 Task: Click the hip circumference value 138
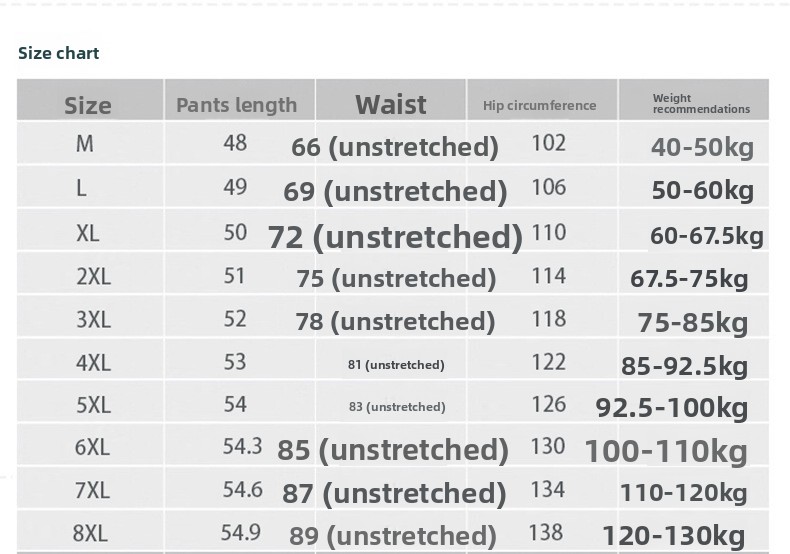546,533
